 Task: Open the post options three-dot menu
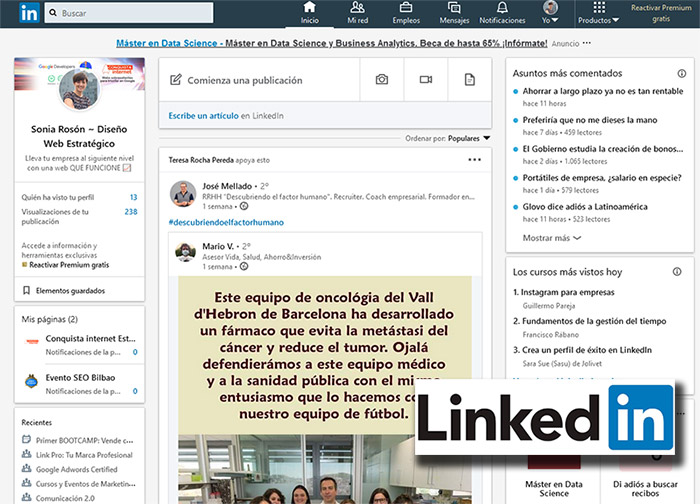click(x=475, y=160)
